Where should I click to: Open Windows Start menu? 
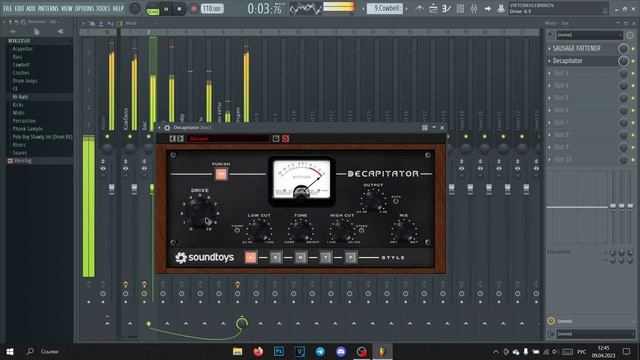(x=10, y=351)
